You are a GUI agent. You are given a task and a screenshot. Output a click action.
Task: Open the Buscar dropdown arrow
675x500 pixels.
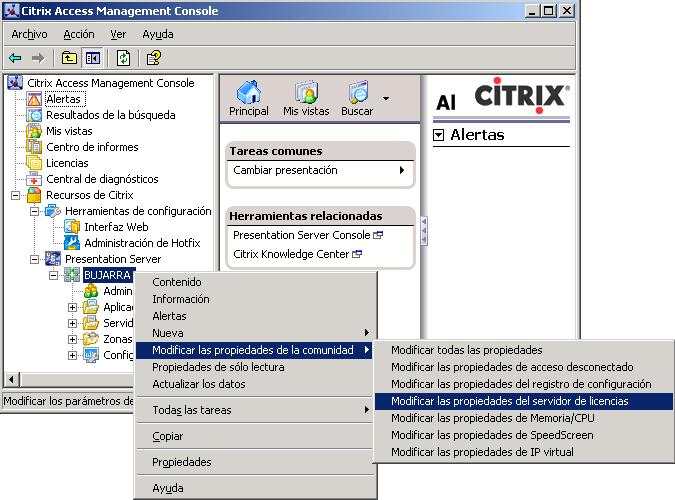(x=386, y=99)
